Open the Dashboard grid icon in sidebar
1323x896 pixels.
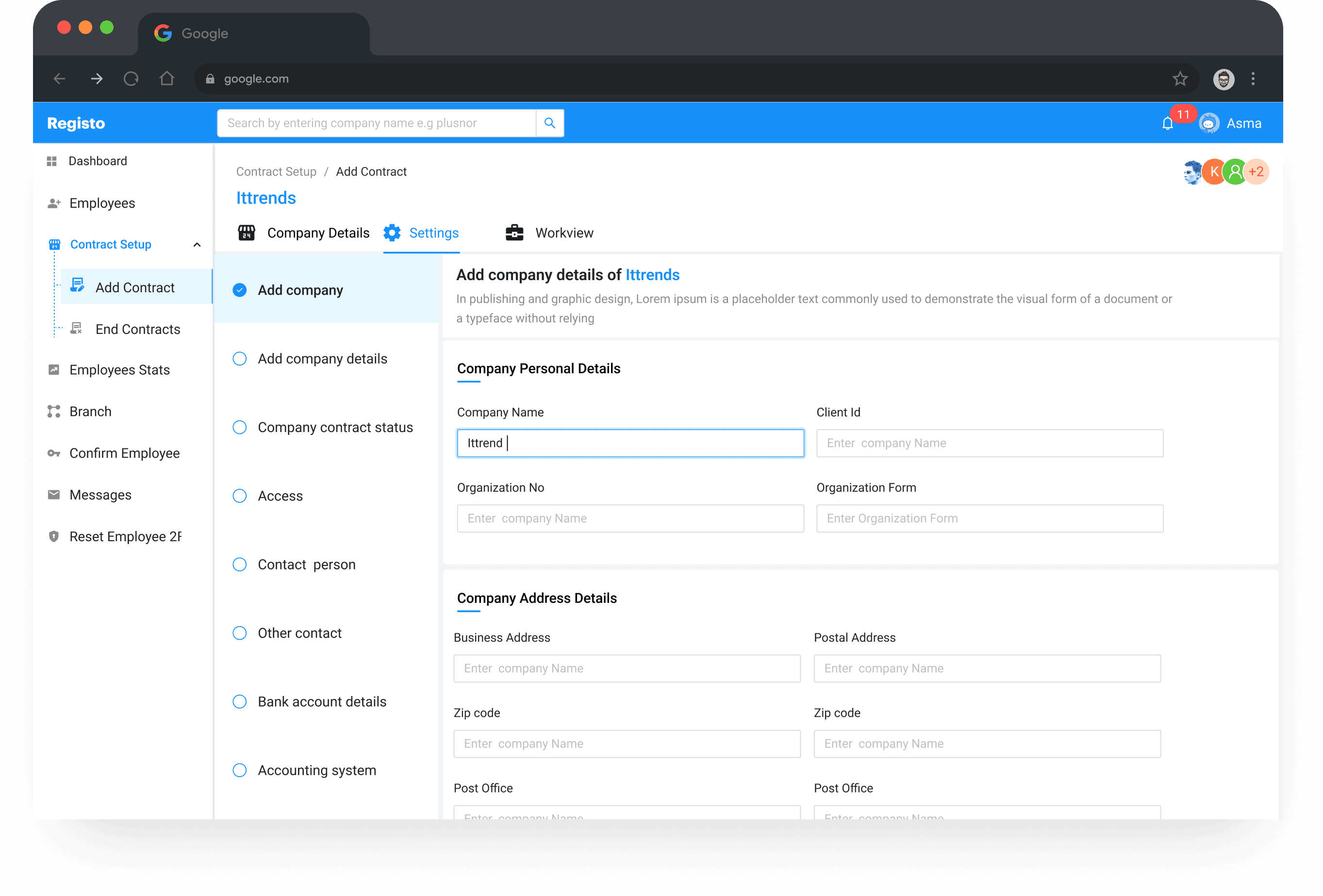(52, 161)
